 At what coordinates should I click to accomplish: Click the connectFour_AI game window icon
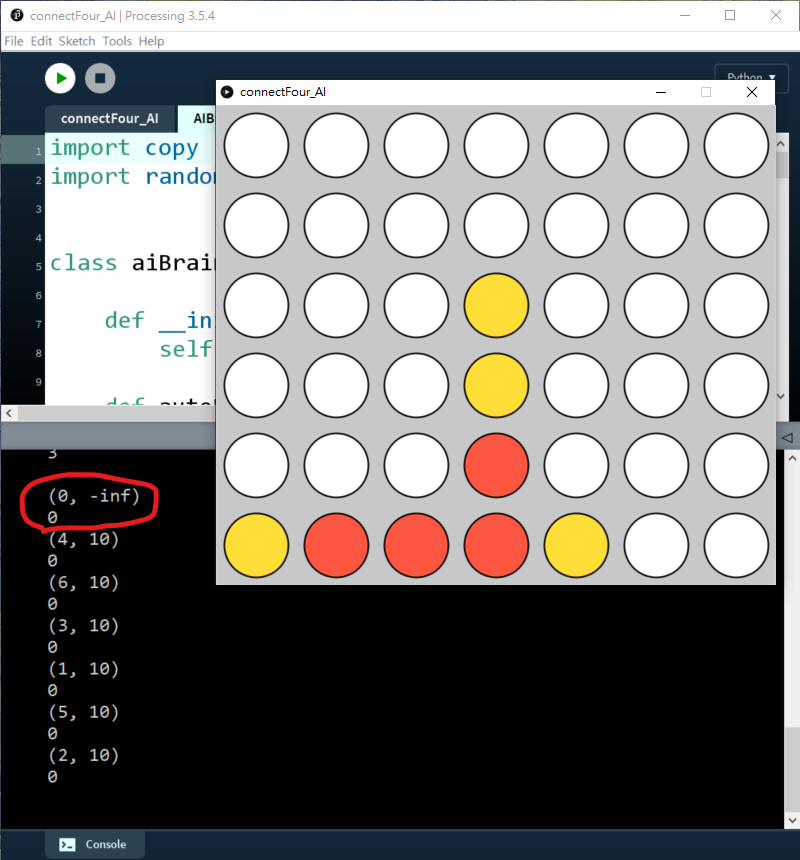coord(227,92)
